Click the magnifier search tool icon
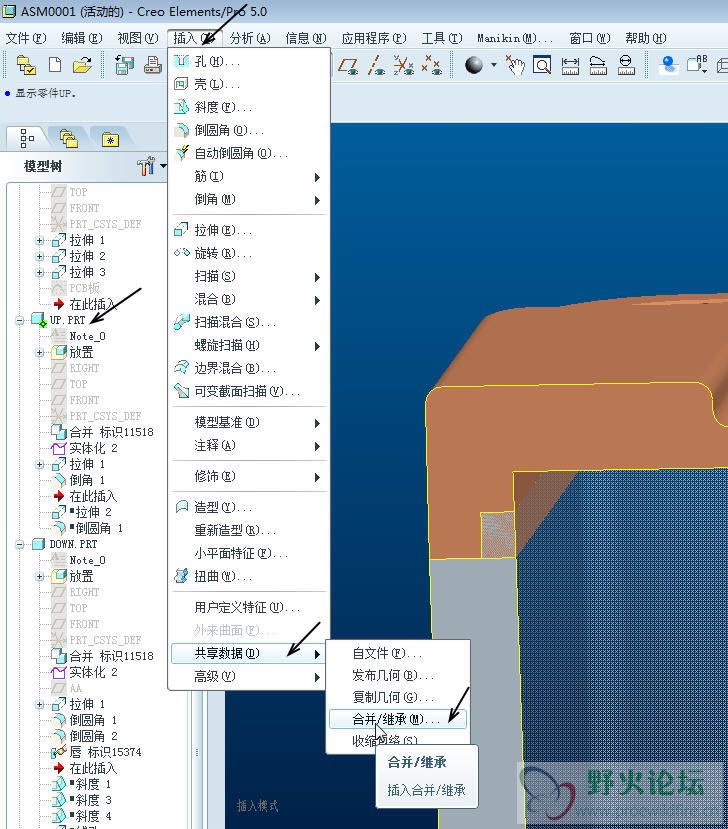Screen dimensions: 728x829 tap(542, 65)
